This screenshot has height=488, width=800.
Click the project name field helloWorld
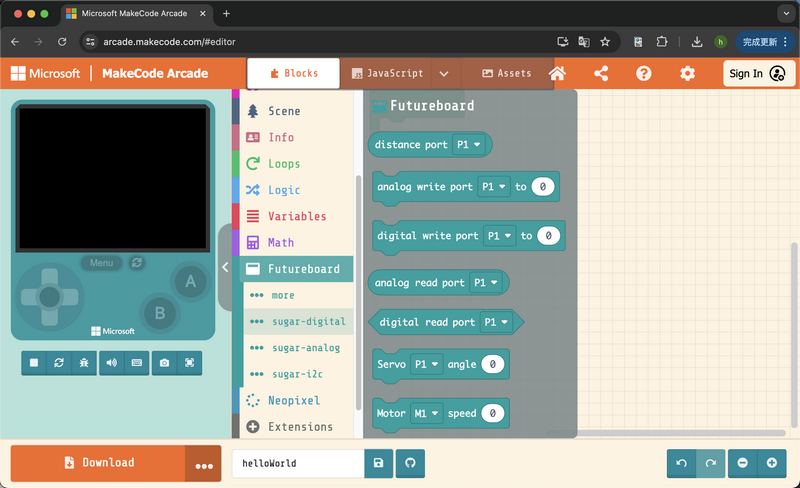298,463
